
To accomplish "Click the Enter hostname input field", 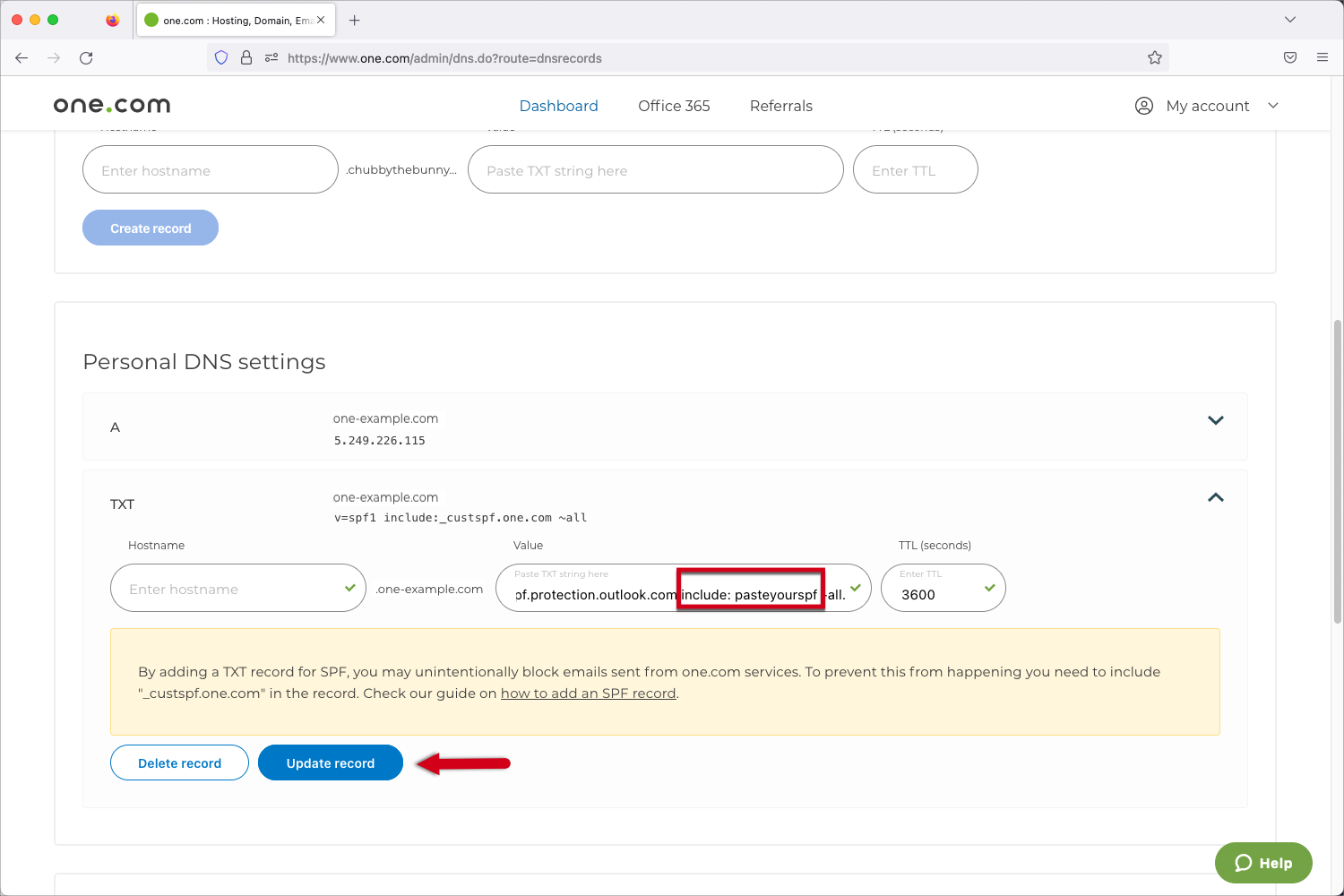I will 237,588.
